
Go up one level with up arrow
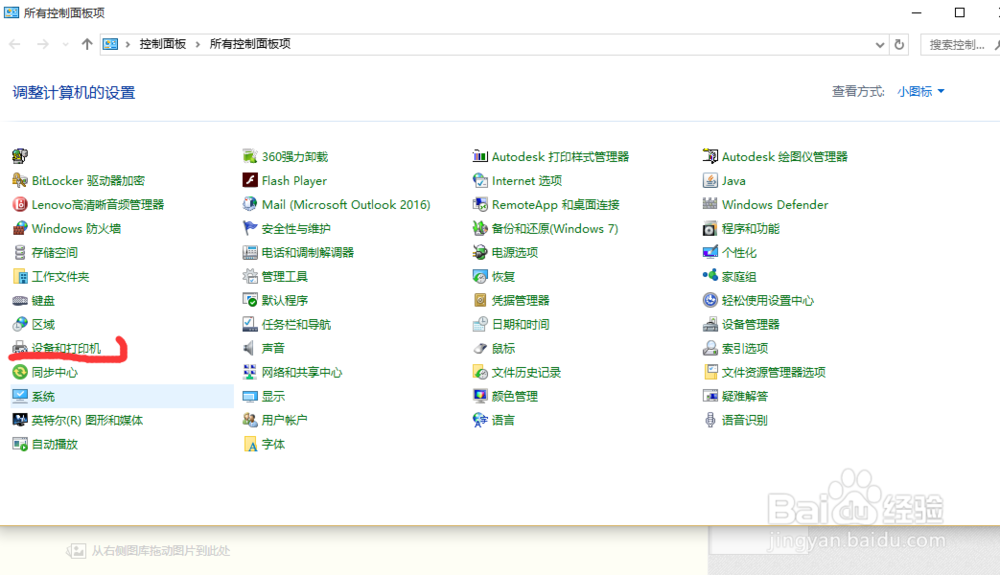pos(87,44)
